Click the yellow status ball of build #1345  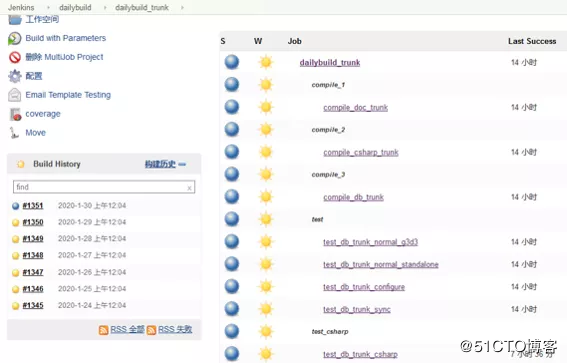pos(16,306)
